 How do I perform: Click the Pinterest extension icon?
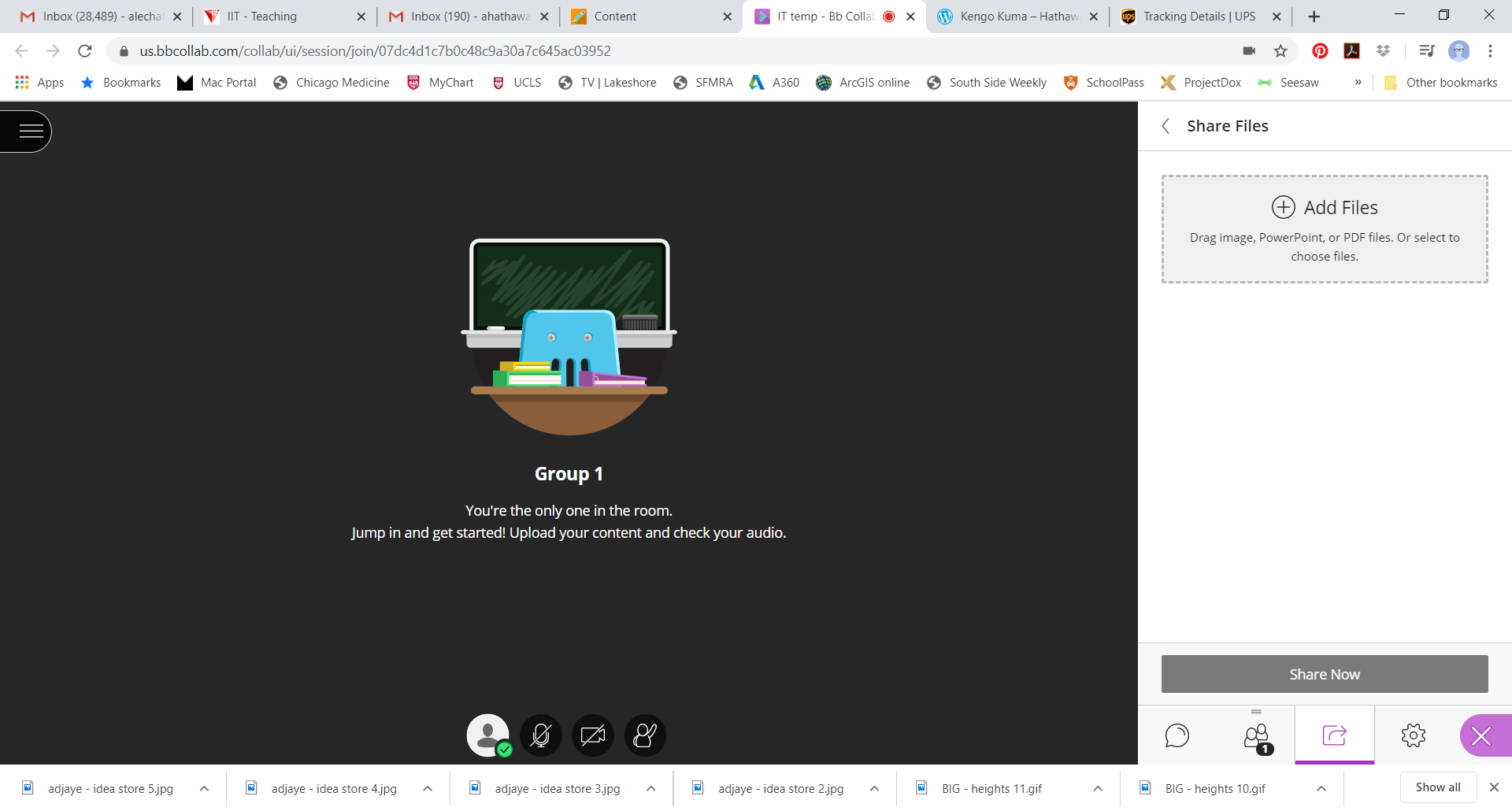tap(1320, 51)
